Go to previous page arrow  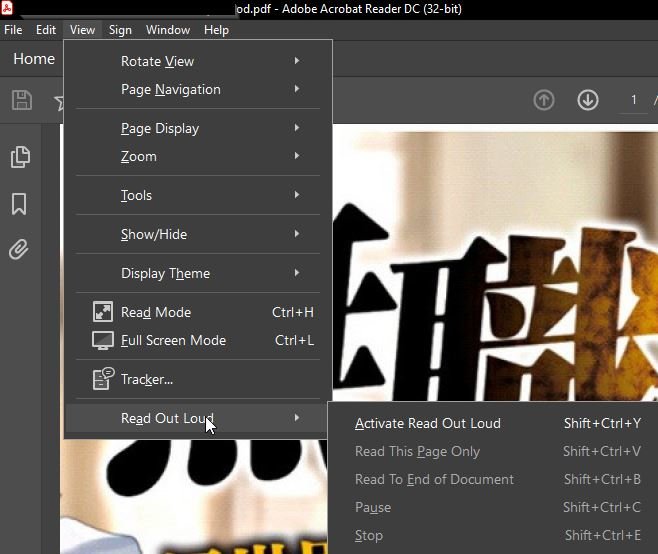tap(544, 100)
